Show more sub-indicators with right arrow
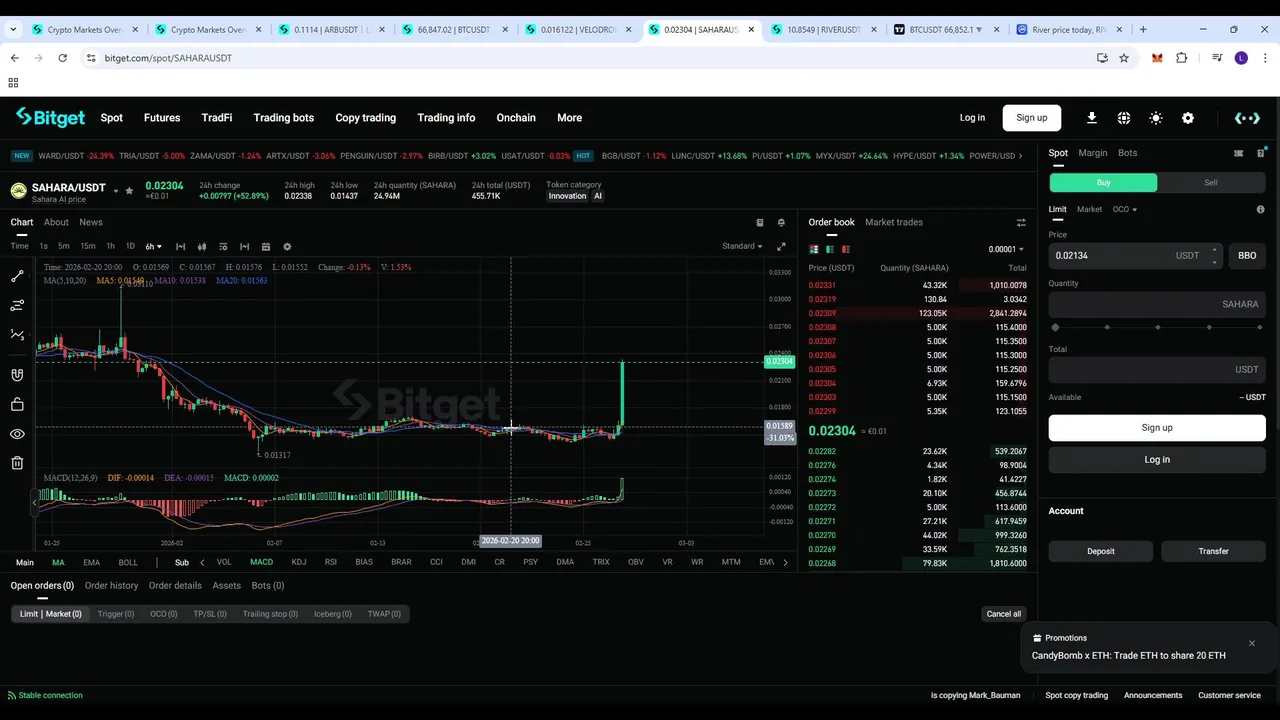The height and width of the screenshot is (720, 1280). [x=785, y=562]
